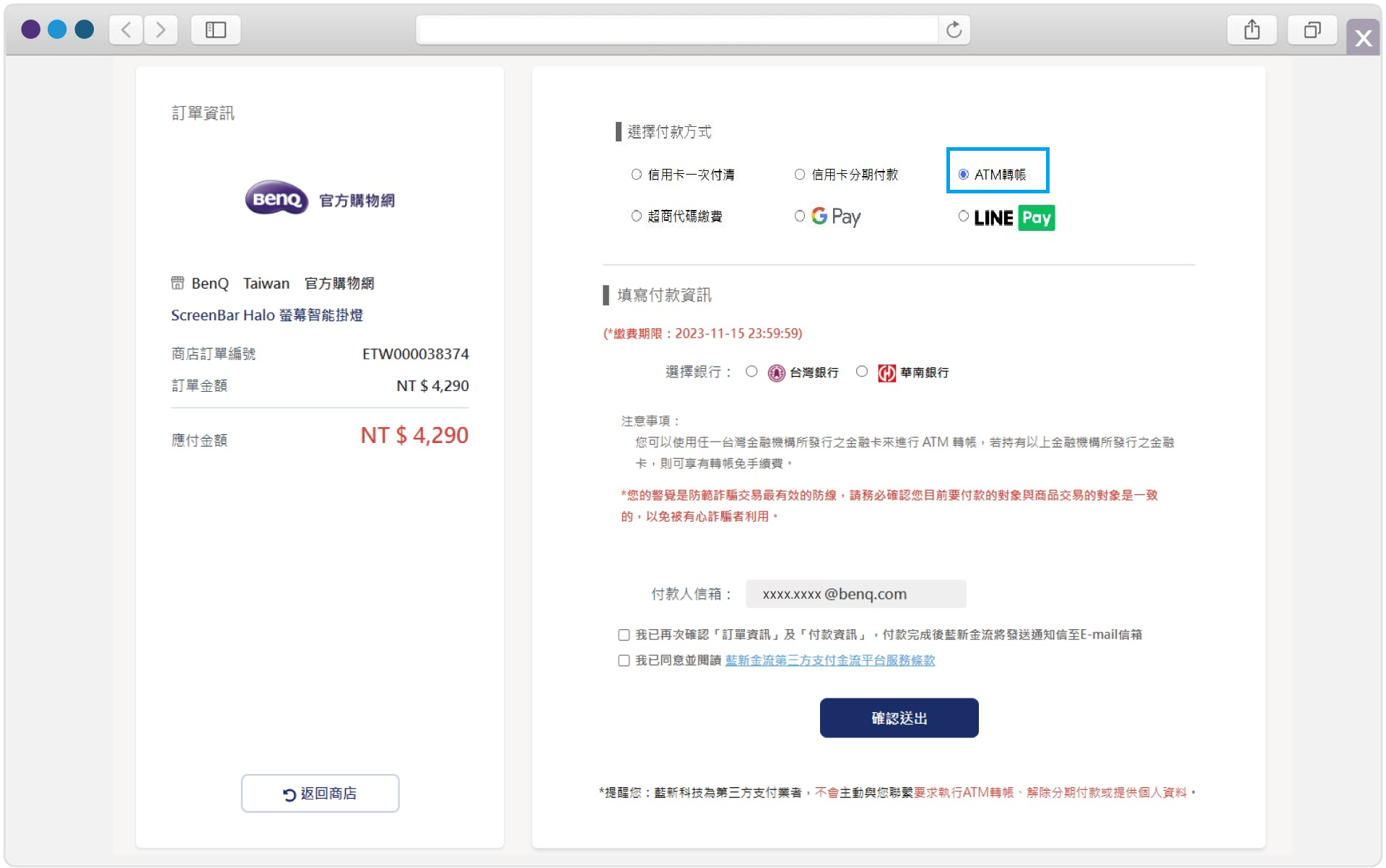The width and height of the screenshot is (1386, 868).
Task: Choose LINE Pay payment option
Action: (963, 216)
